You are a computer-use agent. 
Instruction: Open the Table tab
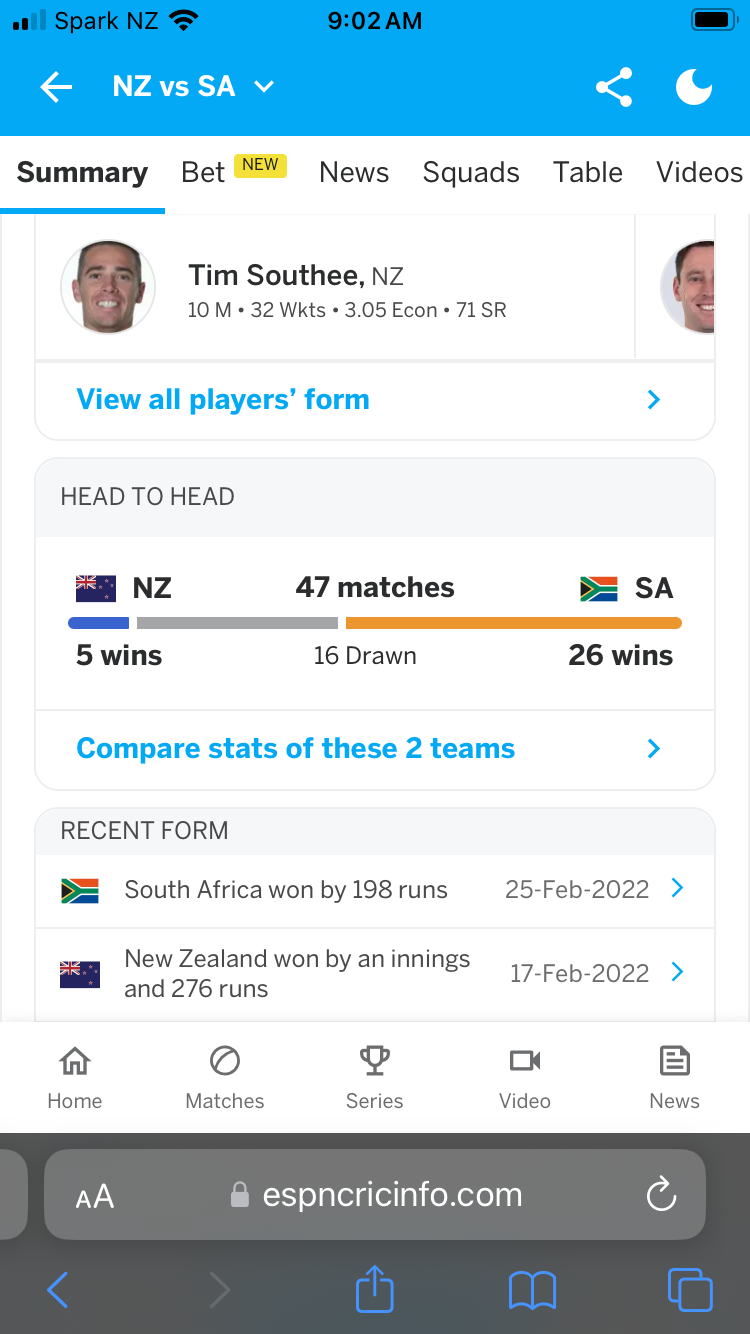click(x=588, y=172)
